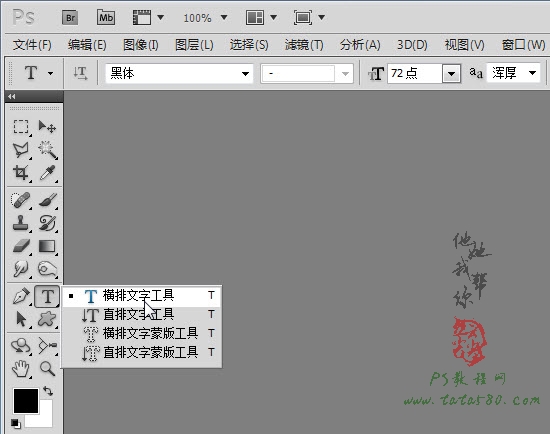Image resolution: width=550 pixels, height=434 pixels.
Task: Expand the 100% zoom level dropdown
Action: pyautogui.click(x=224, y=17)
